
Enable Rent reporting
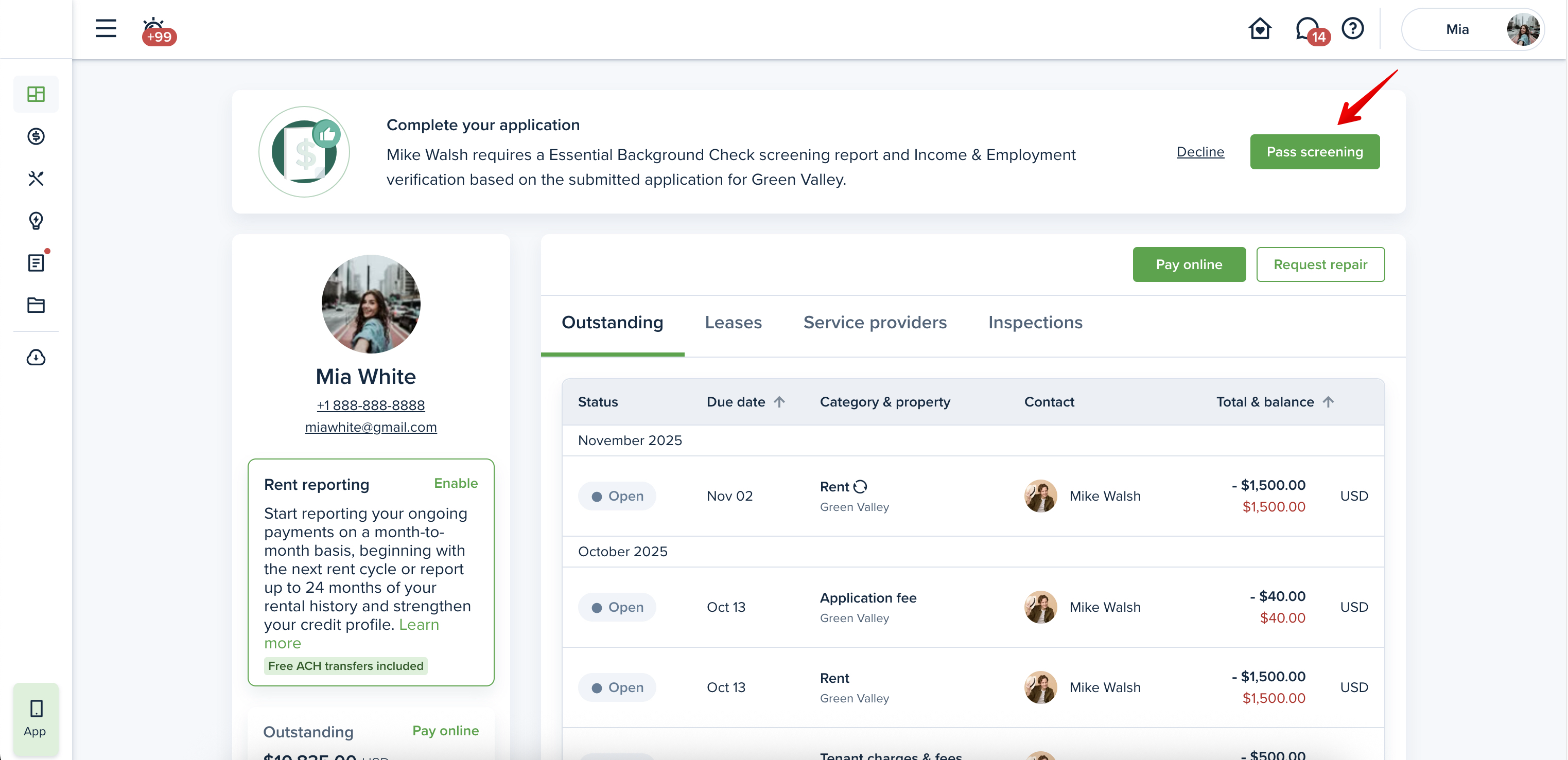[x=455, y=483]
